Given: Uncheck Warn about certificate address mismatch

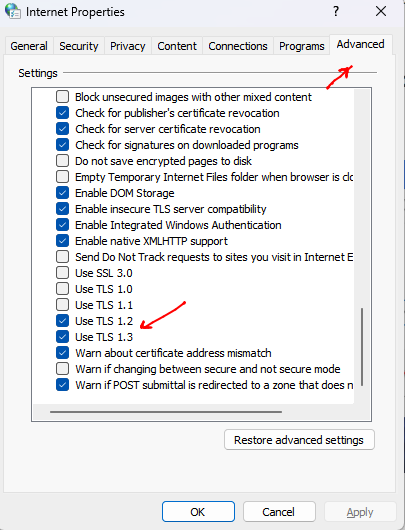Looking at the screenshot, I should (63, 353).
